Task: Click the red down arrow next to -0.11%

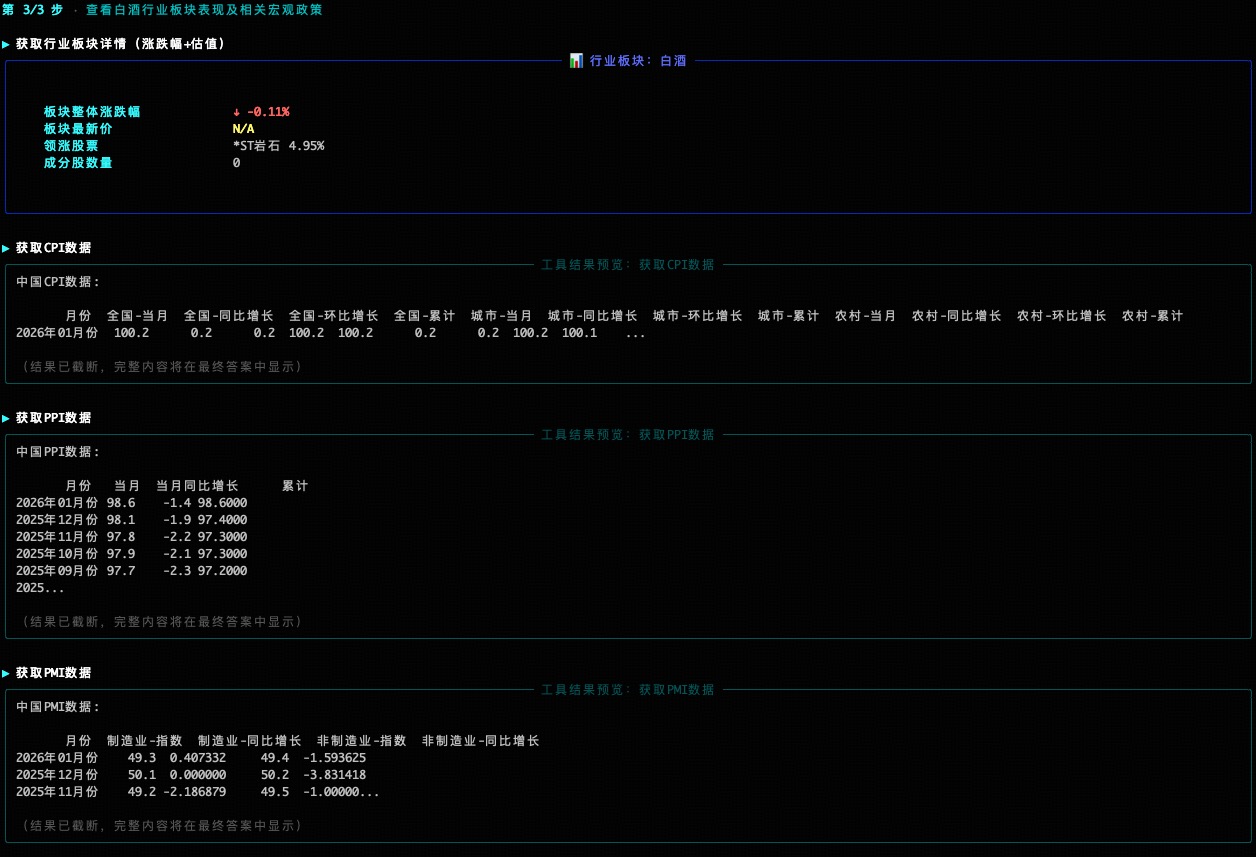Action: click(x=236, y=112)
